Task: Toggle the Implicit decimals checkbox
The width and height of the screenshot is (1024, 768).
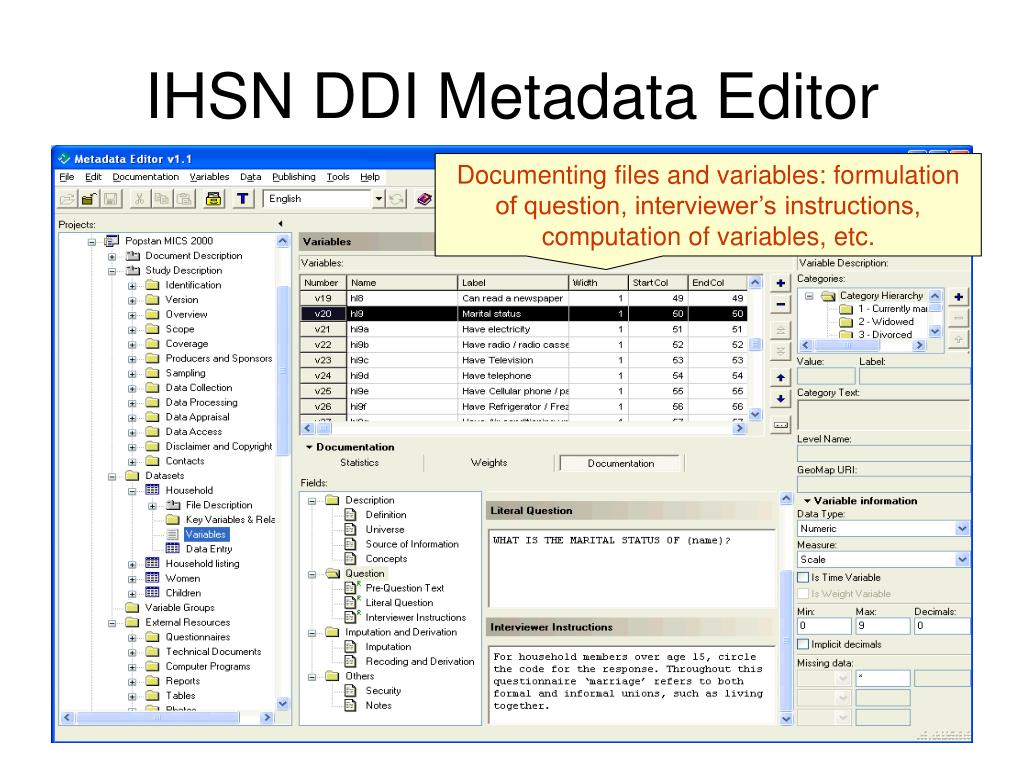Action: coord(803,644)
